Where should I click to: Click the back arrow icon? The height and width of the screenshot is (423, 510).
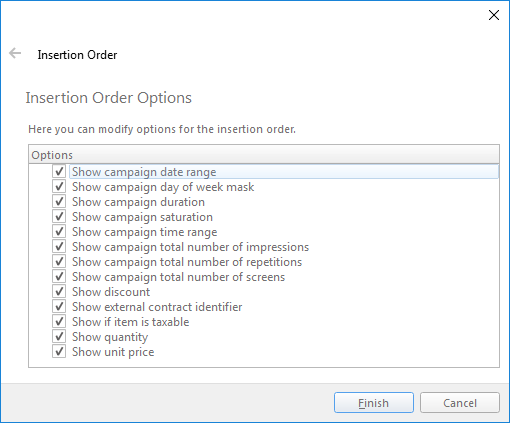pos(15,53)
